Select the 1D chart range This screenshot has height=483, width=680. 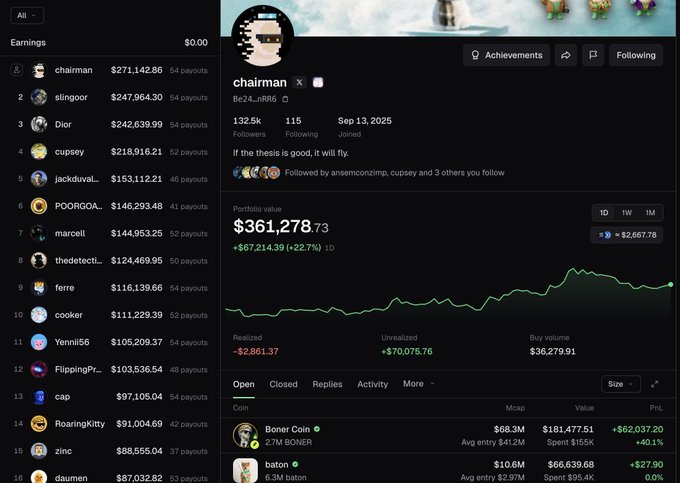604,212
